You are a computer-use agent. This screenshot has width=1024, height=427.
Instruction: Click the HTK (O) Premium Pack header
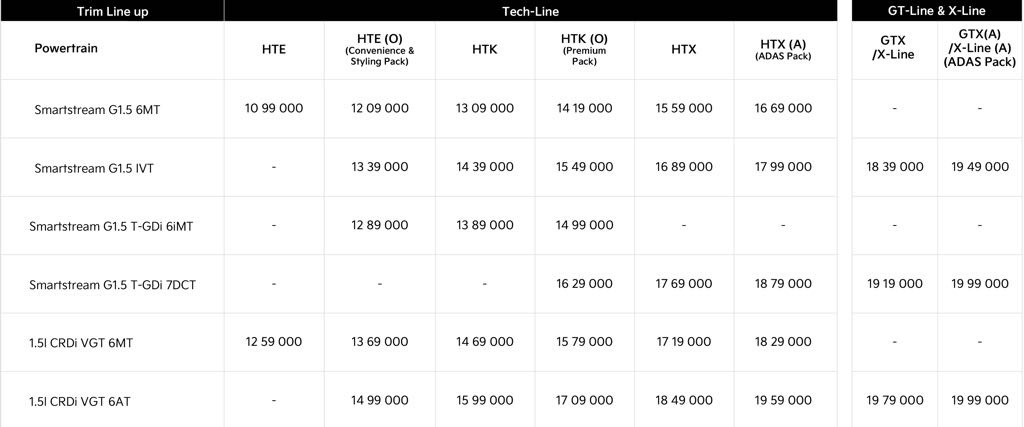pyautogui.click(x=584, y=49)
